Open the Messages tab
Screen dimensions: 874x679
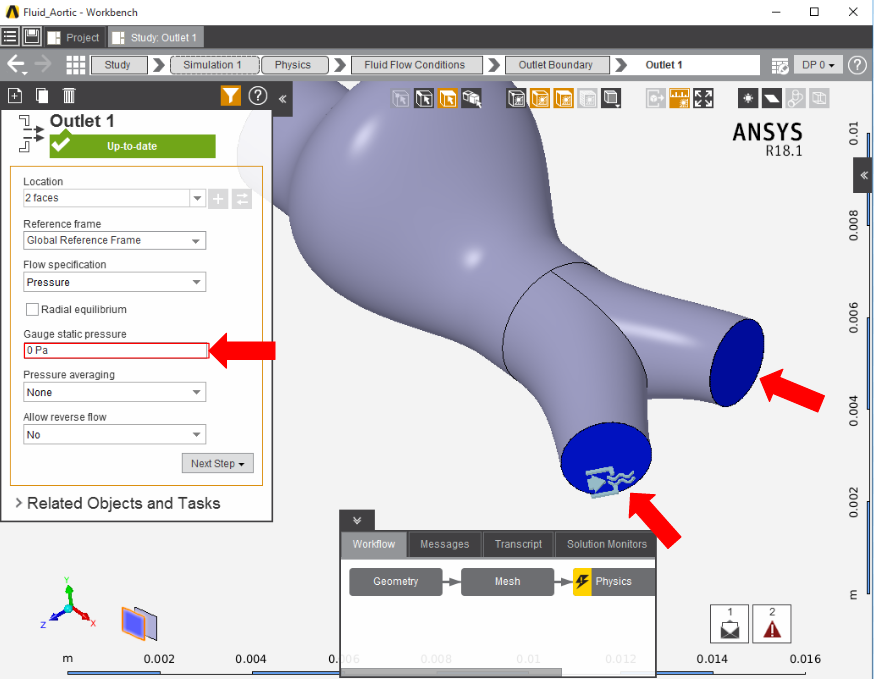click(444, 544)
